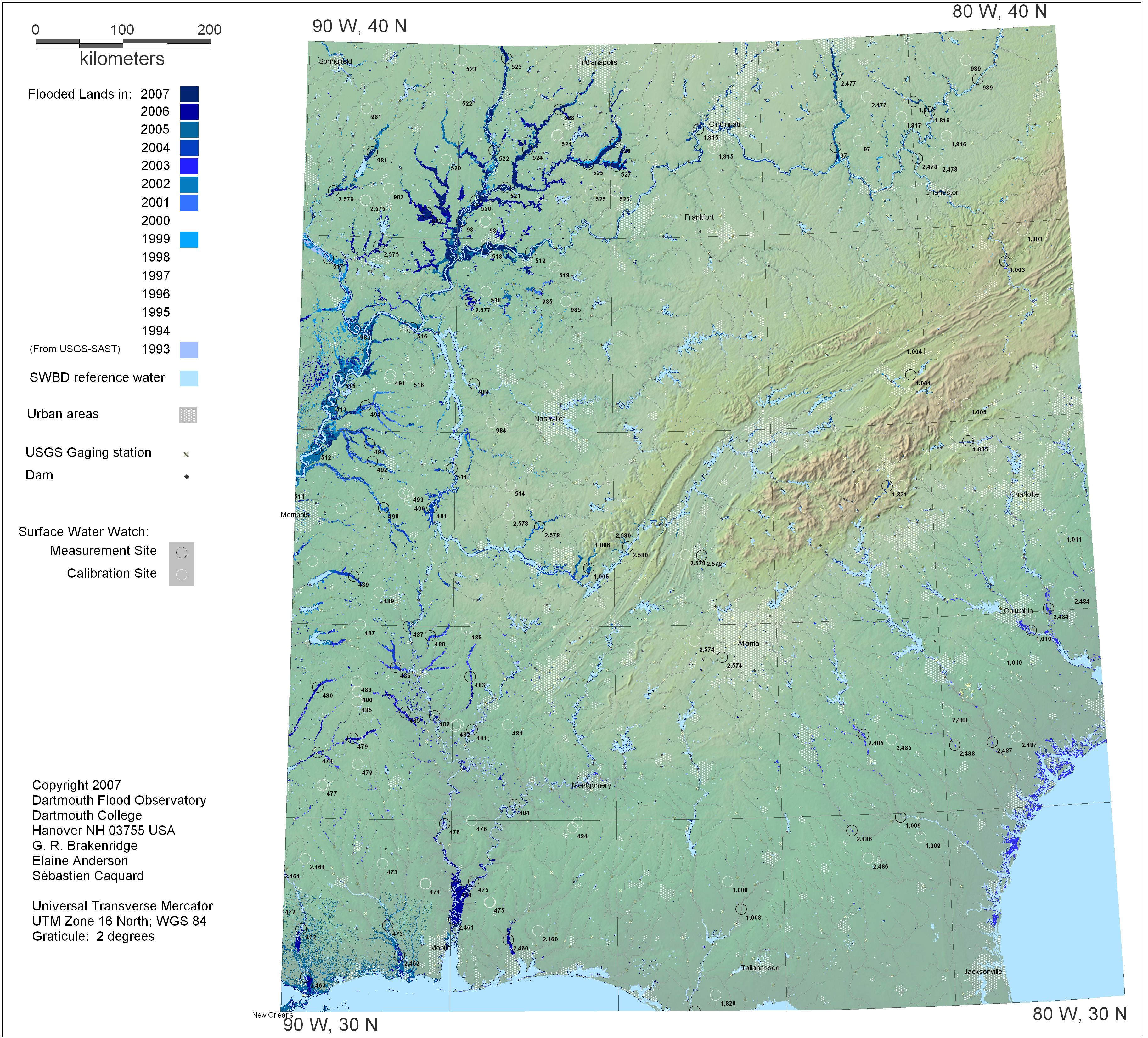Click the Montgomery measurement site circle
1148x1038 pixels.
click(582, 779)
